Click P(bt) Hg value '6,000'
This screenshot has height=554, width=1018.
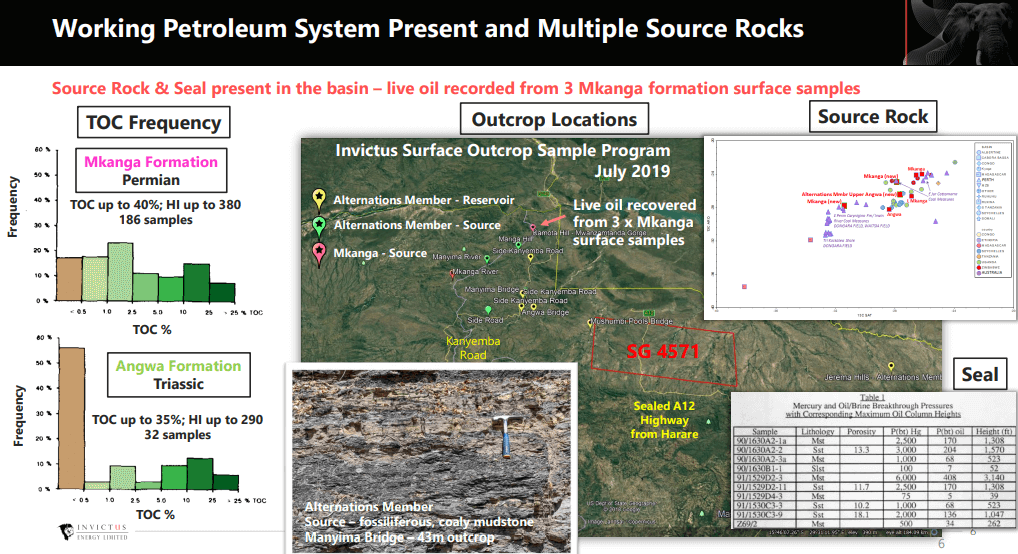click(906, 477)
